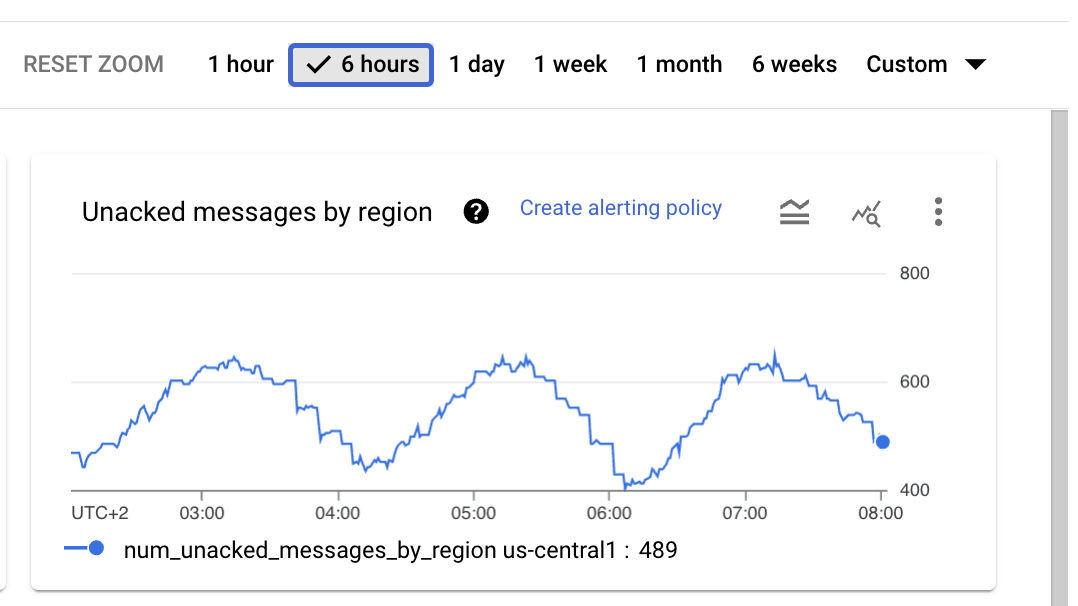Open the chart overflow menu (three dots)
Screen dimensions: 1078x606
coord(938,211)
